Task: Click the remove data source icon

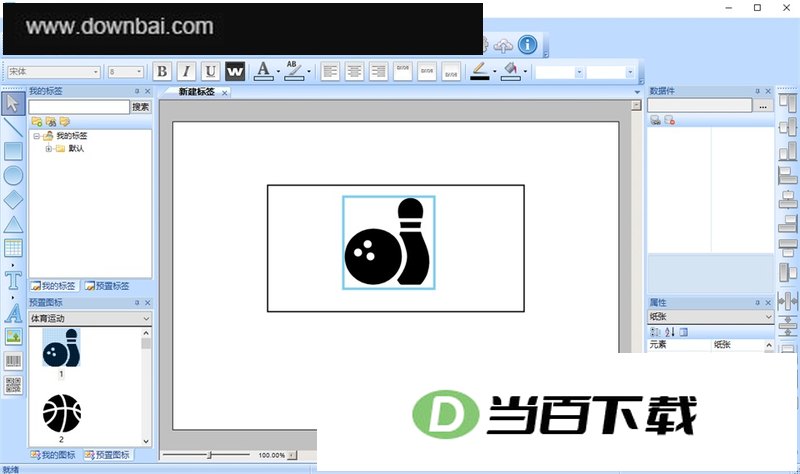Action: point(669,120)
